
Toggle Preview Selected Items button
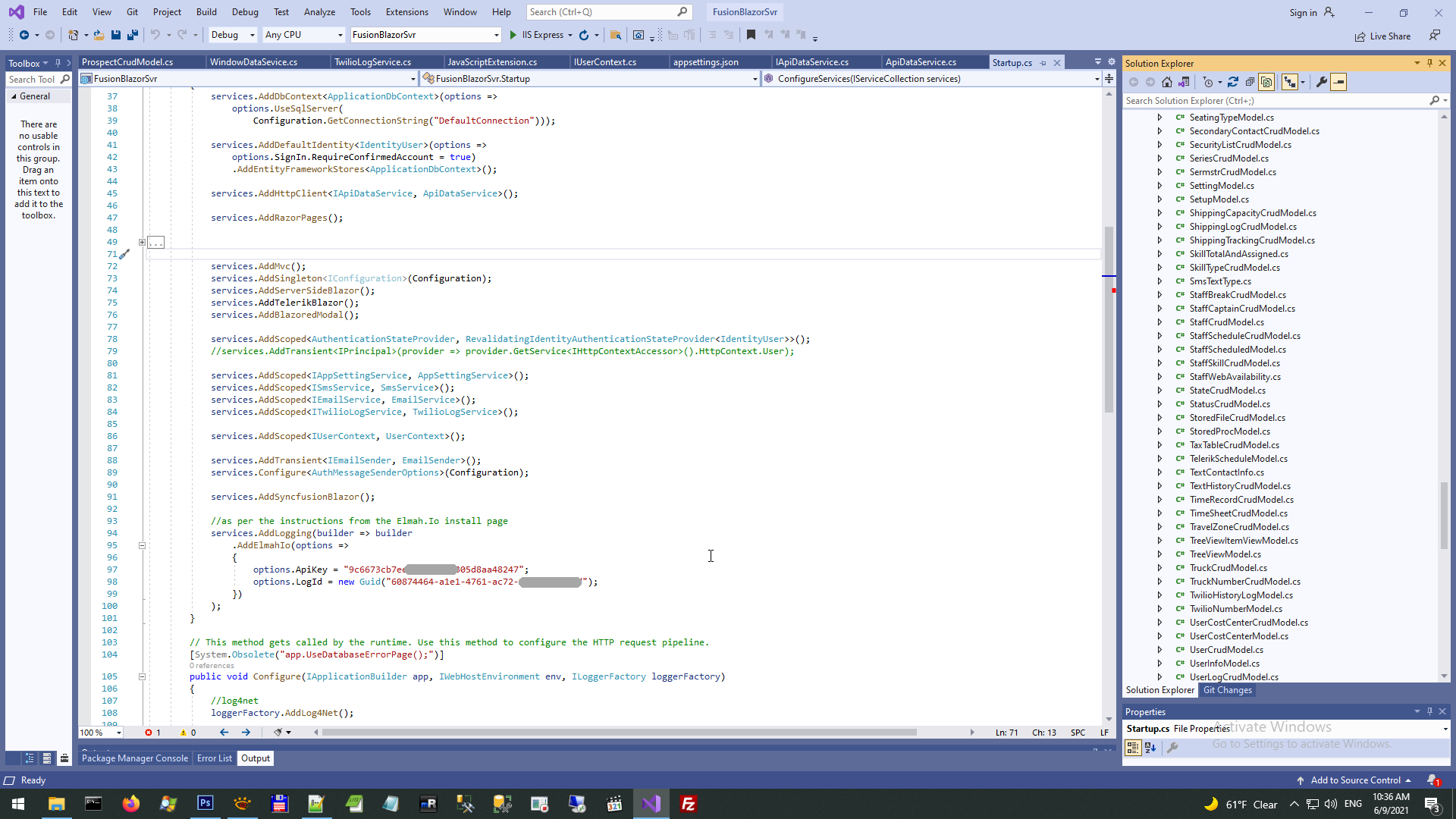1338,82
